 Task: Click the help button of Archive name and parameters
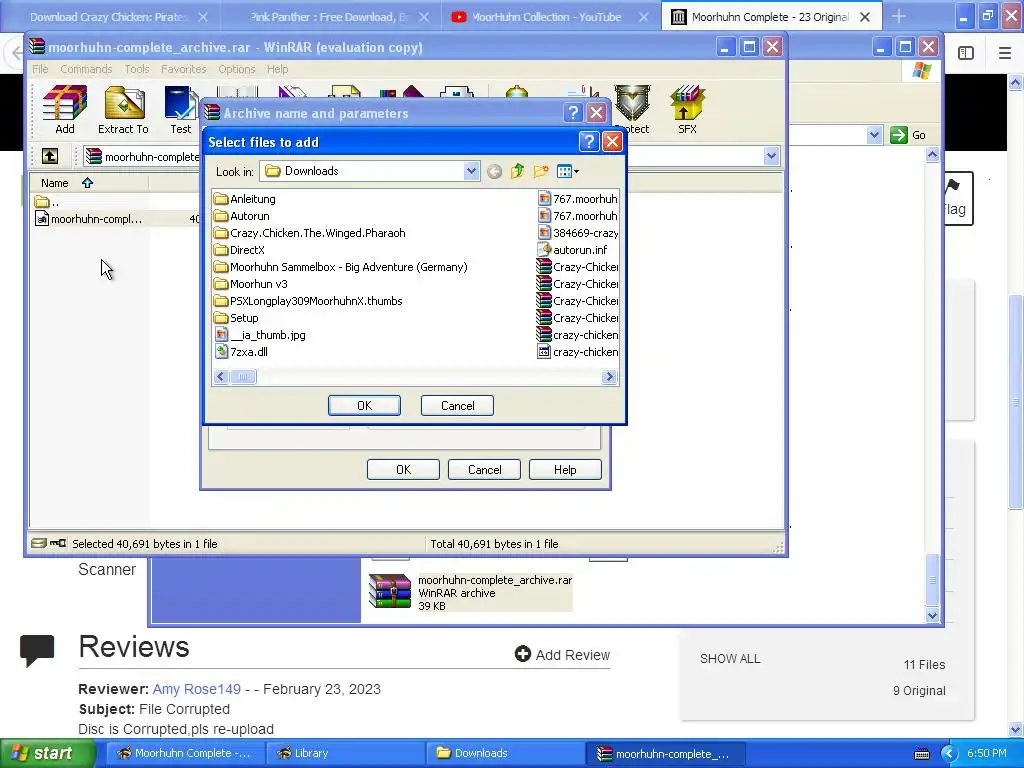[x=573, y=113]
